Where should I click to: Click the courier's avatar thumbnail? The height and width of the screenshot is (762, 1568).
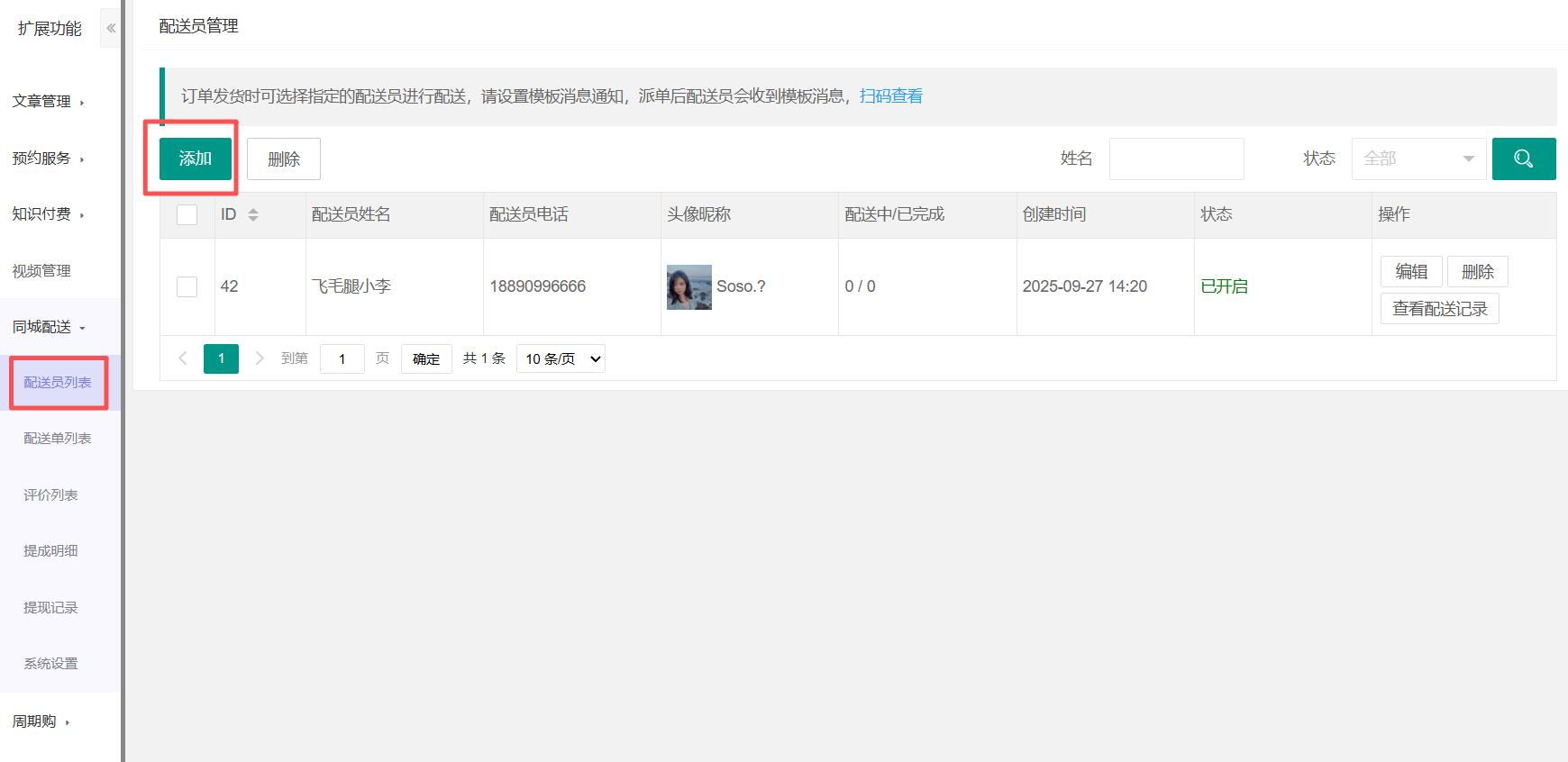[x=688, y=286]
